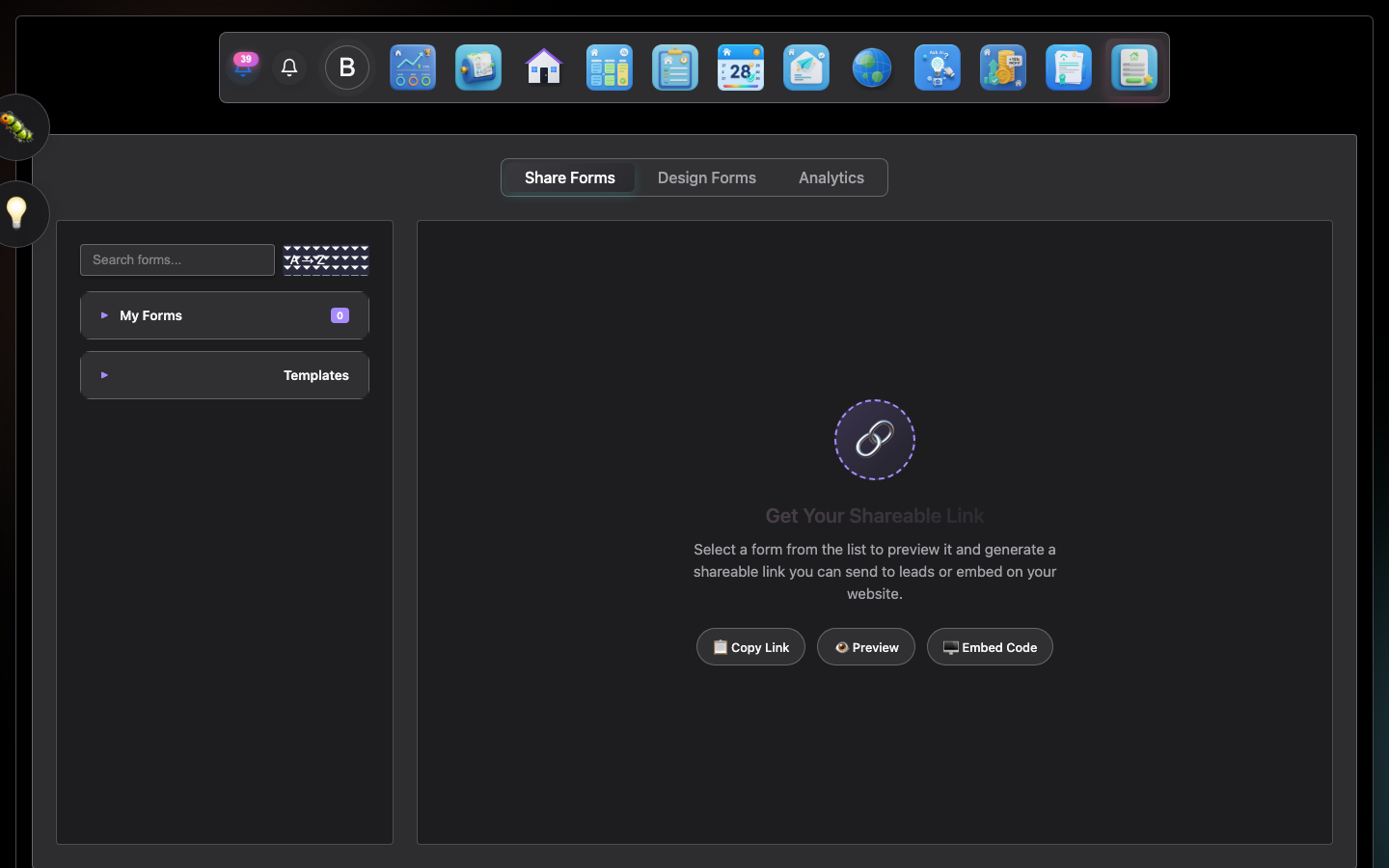
Task: Switch to the Analytics tab
Action: coord(831,177)
